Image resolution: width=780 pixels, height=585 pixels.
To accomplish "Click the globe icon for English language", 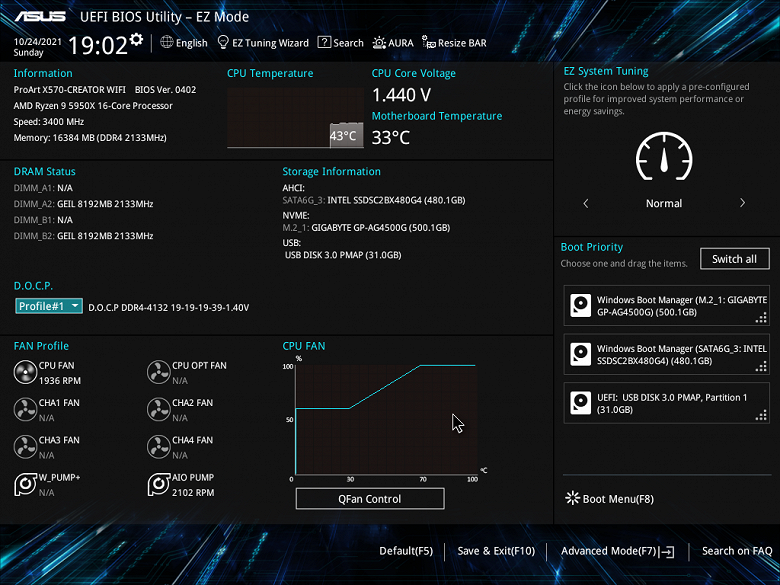I will point(167,42).
